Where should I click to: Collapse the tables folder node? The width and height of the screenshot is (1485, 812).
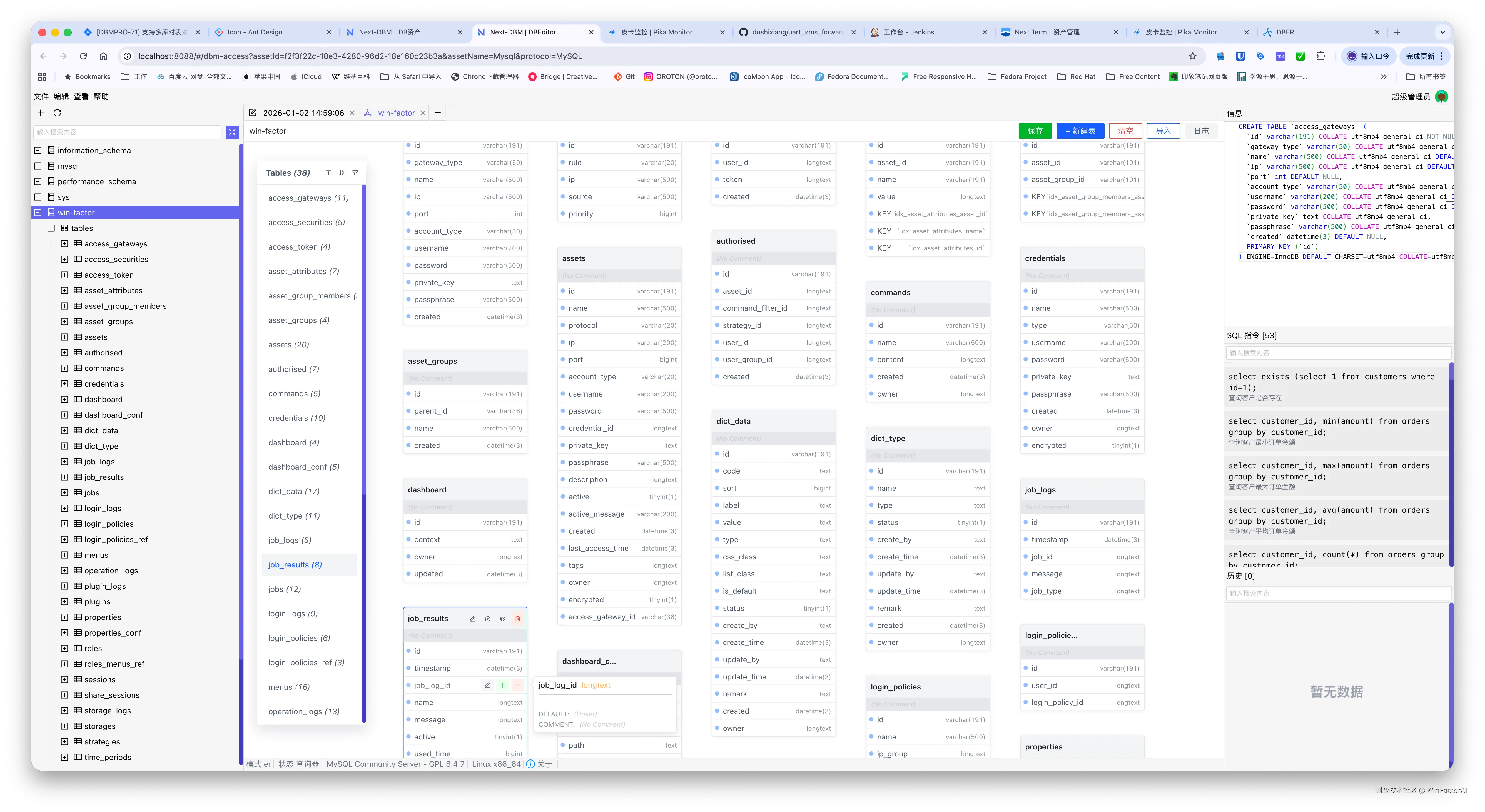[51, 228]
